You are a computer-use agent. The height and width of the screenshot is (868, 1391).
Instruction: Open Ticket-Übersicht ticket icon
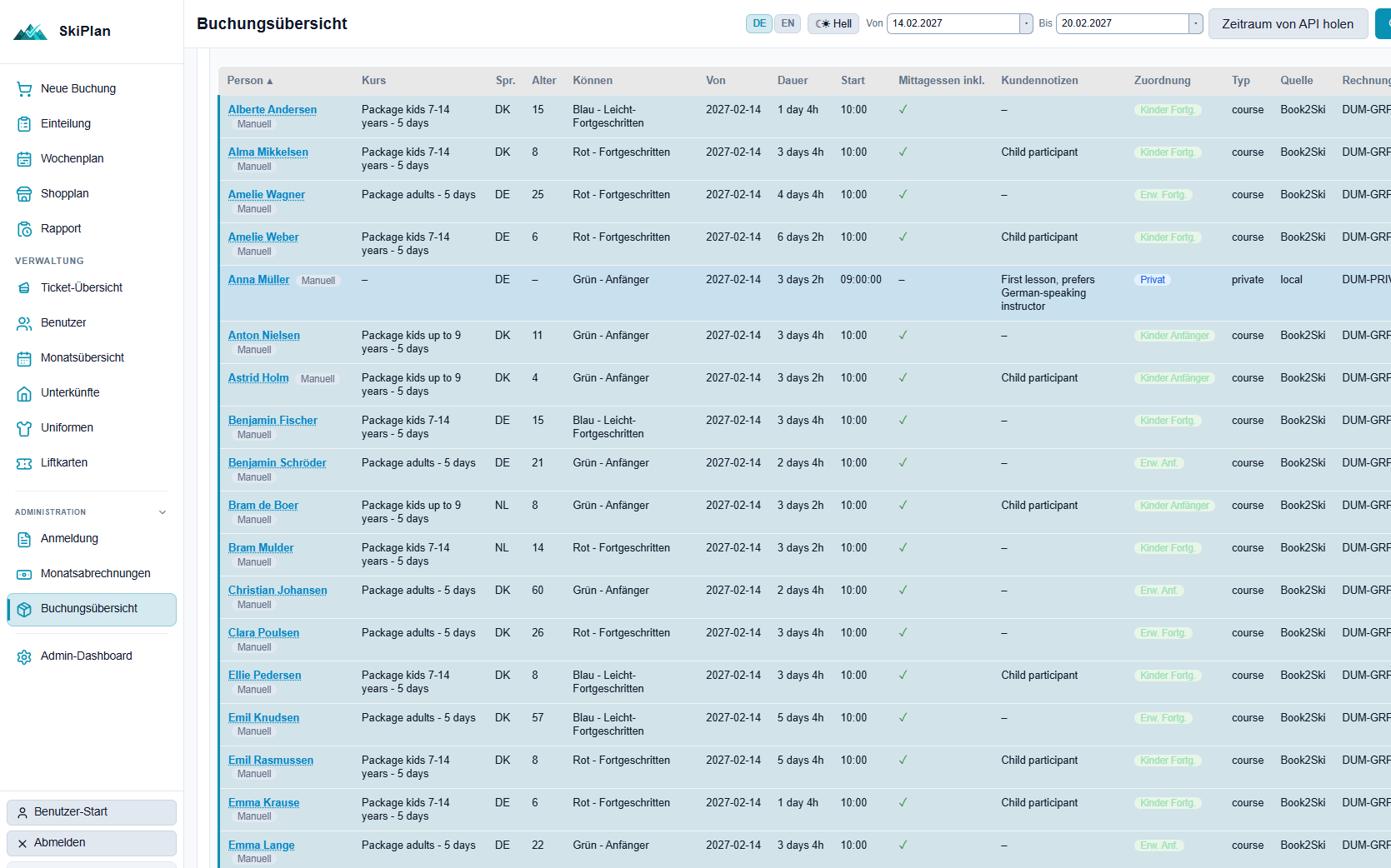[x=24, y=288]
